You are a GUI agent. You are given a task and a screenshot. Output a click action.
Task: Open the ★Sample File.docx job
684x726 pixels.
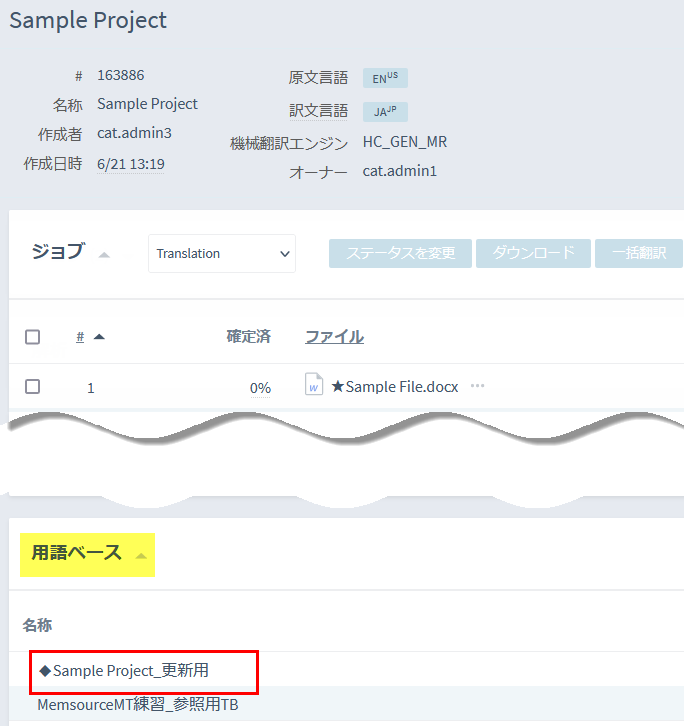pyautogui.click(x=395, y=387)
